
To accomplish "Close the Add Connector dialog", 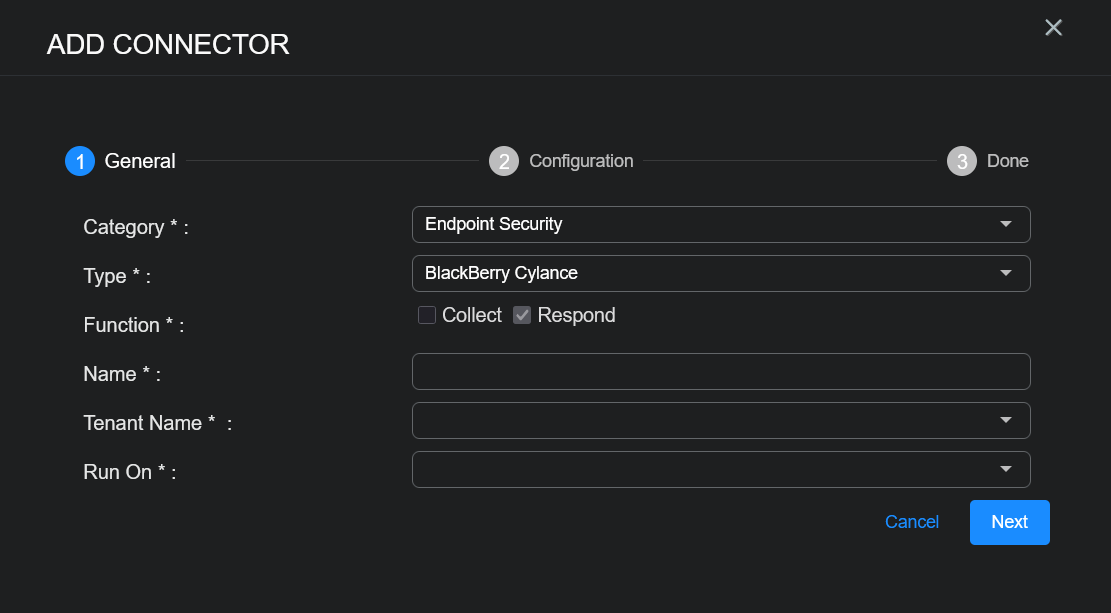I will [x=1053, y=28].
